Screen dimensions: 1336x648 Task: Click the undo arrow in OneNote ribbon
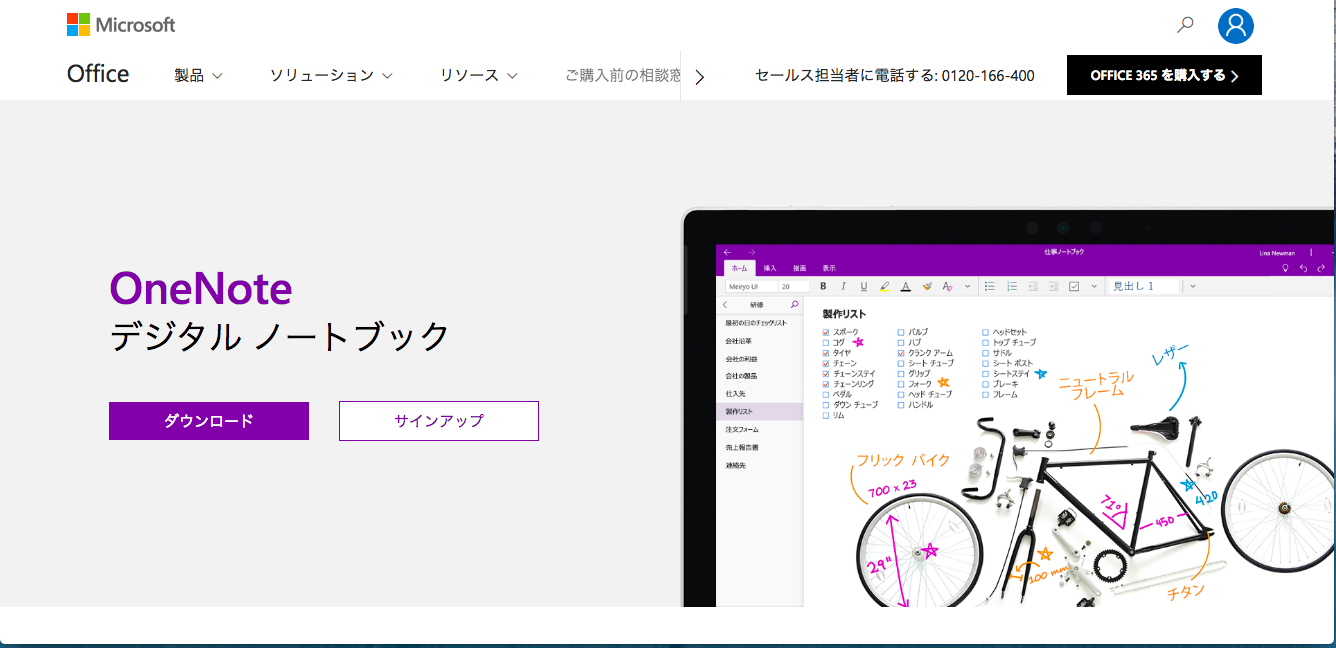coord(1303,268)
